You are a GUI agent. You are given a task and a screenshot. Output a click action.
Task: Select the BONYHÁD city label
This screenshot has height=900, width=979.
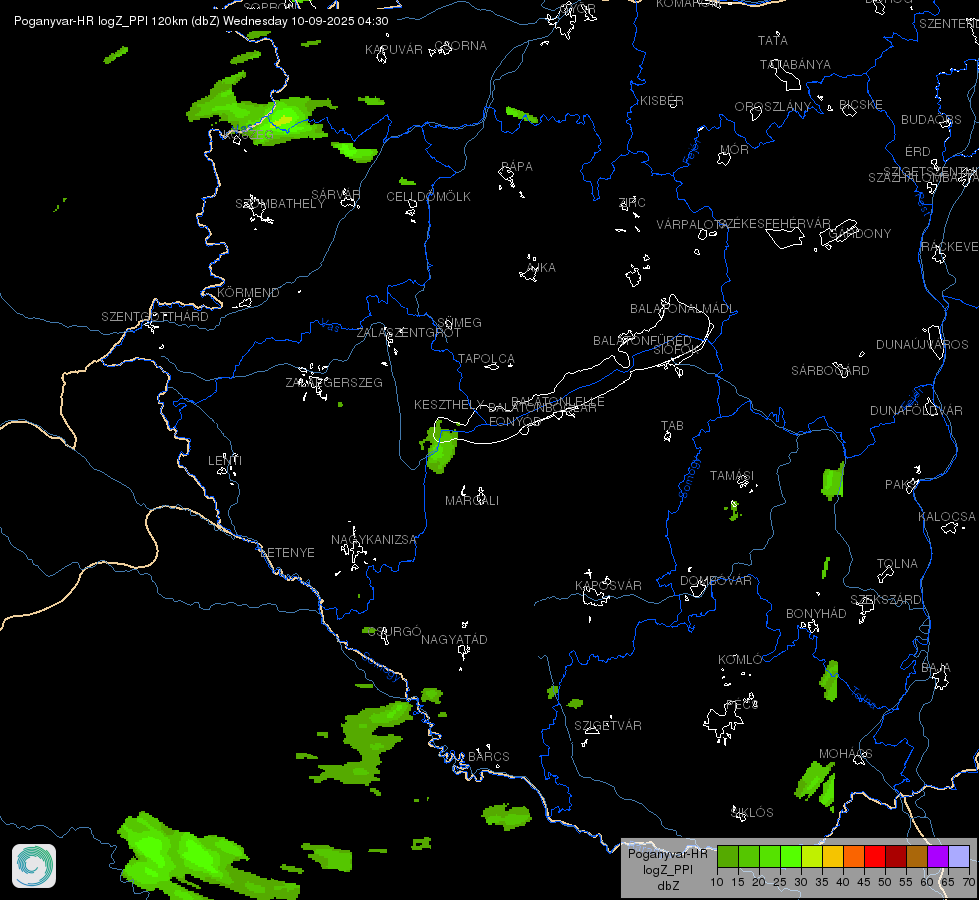coord(816,613)
